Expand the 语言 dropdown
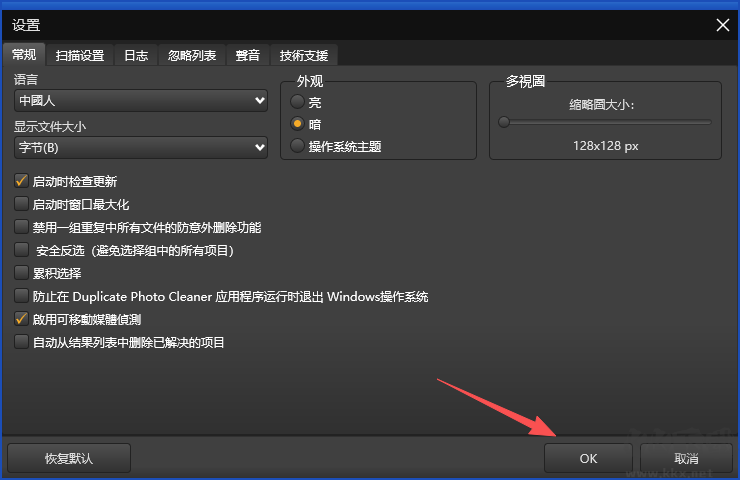740x480 pixels. [x=141, y=101]
